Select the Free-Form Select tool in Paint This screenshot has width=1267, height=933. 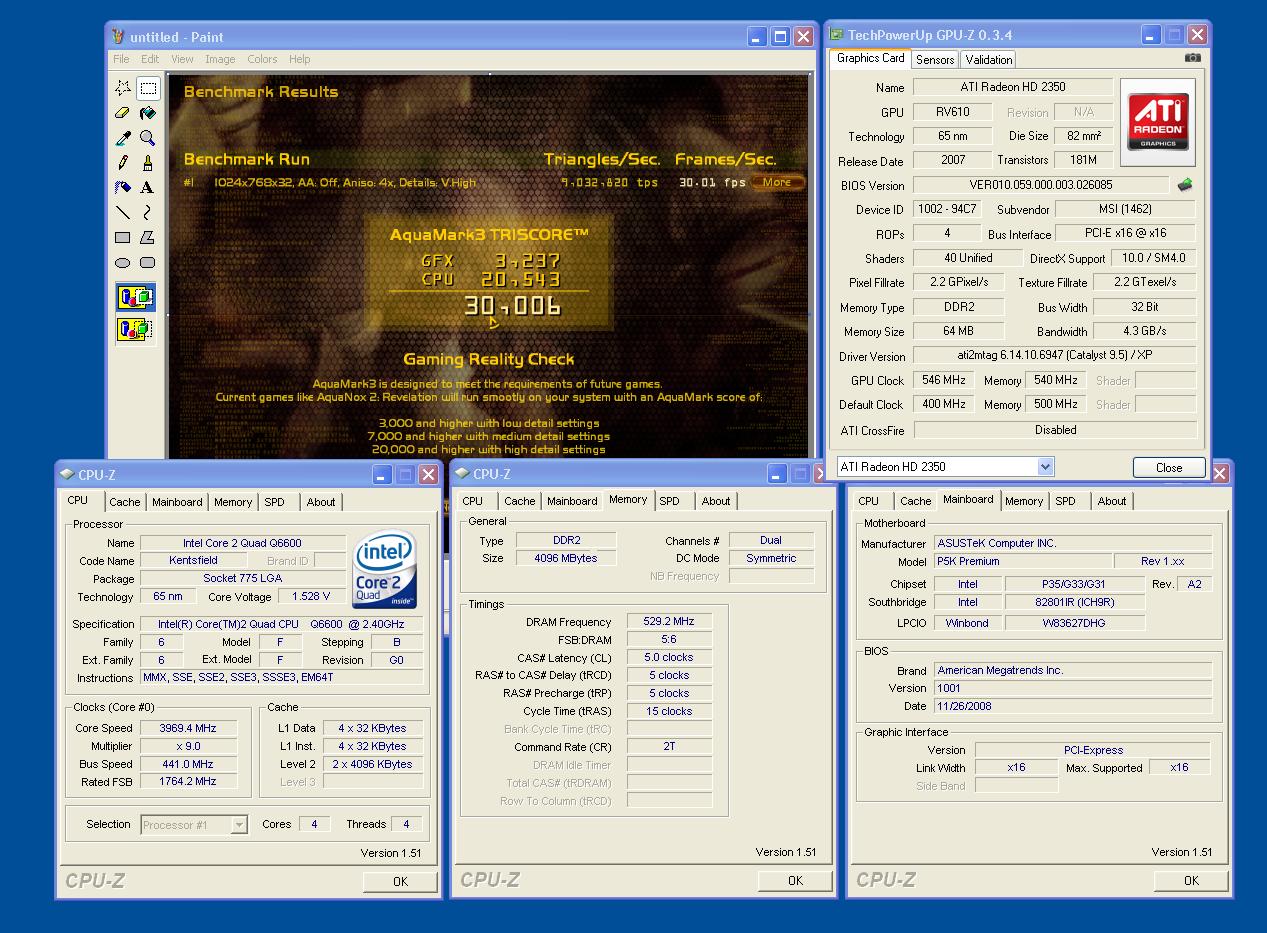click(x=122, y=88)
